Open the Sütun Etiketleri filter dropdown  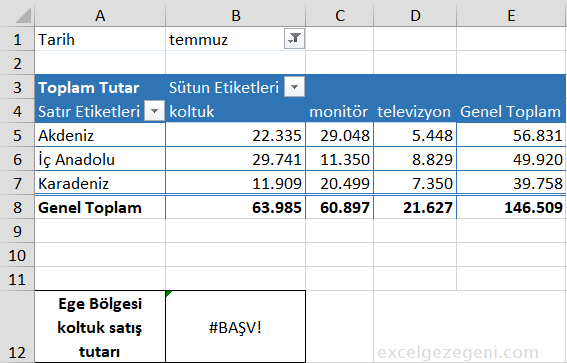(x=294, y=87)
